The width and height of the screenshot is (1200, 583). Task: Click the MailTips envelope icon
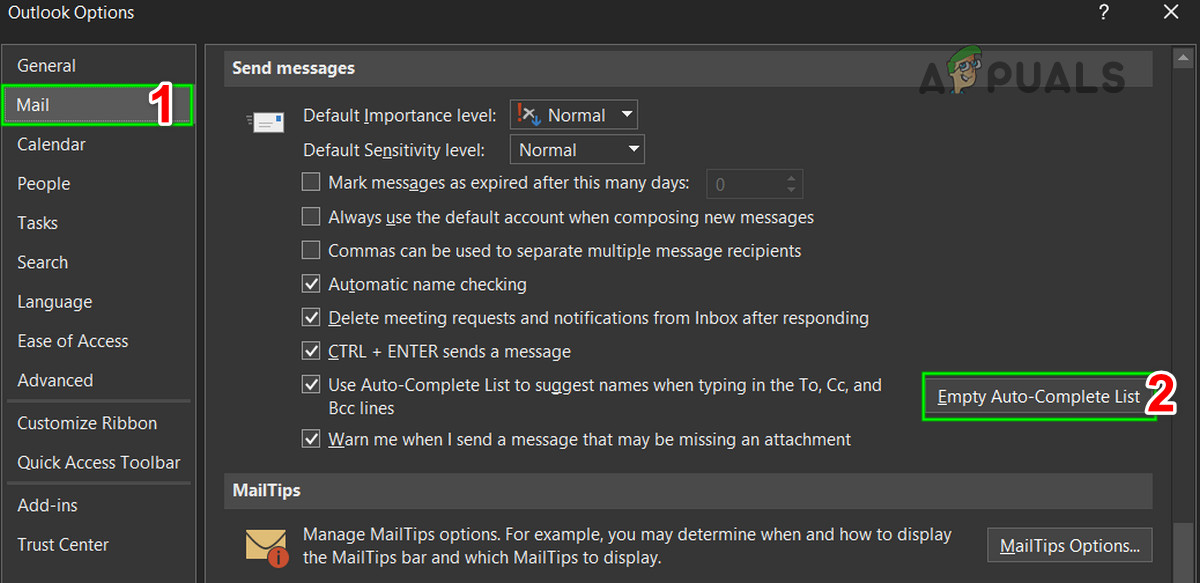click(x=265, y=545)
